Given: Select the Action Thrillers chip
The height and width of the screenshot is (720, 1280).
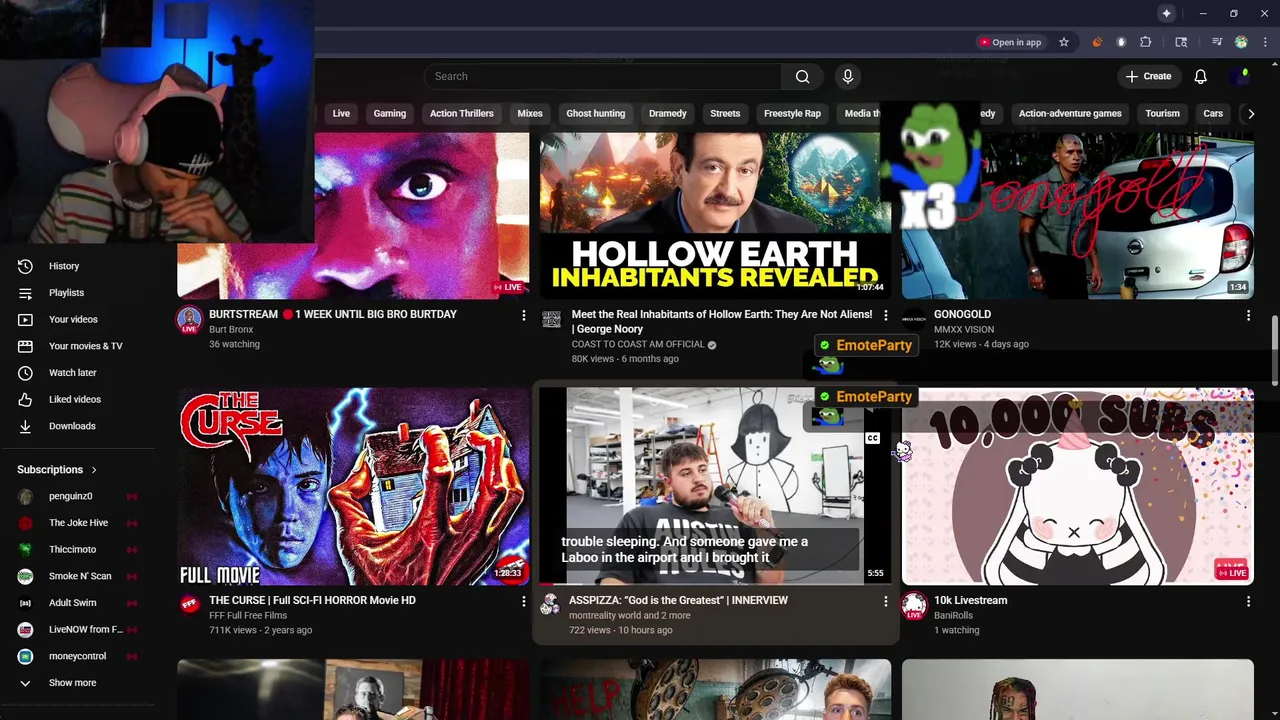Looking at the screenshot, I should 462,114.
